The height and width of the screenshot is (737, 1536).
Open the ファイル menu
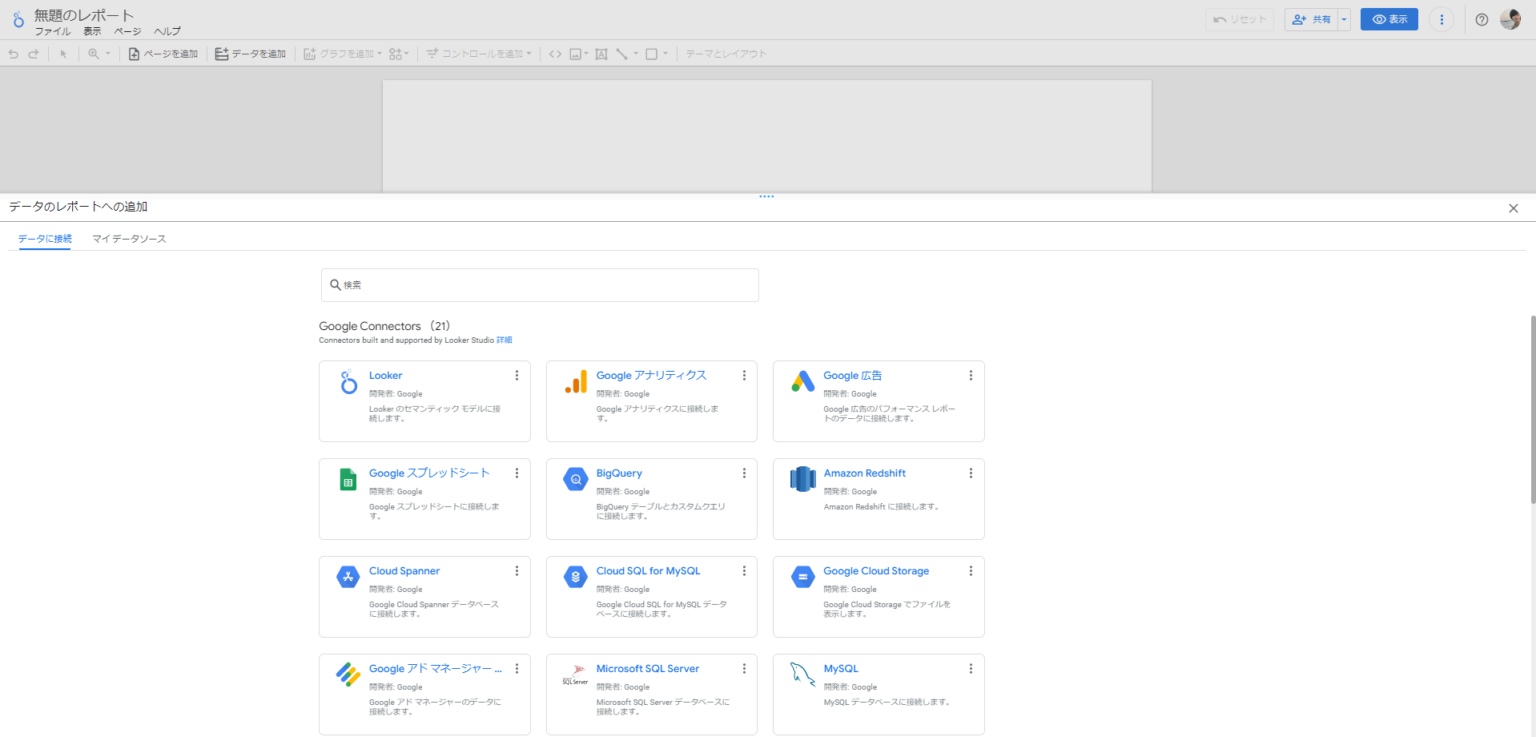tap(52, 32)
